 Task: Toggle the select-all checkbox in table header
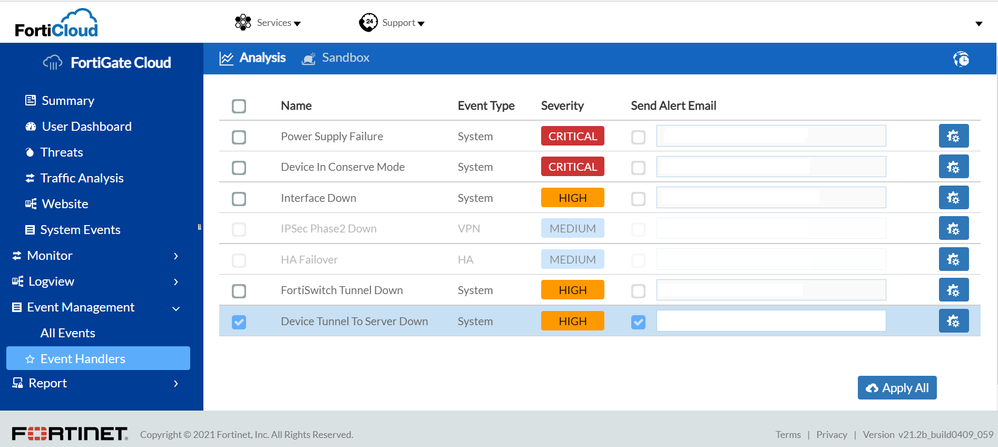click(x=239, y=106)
